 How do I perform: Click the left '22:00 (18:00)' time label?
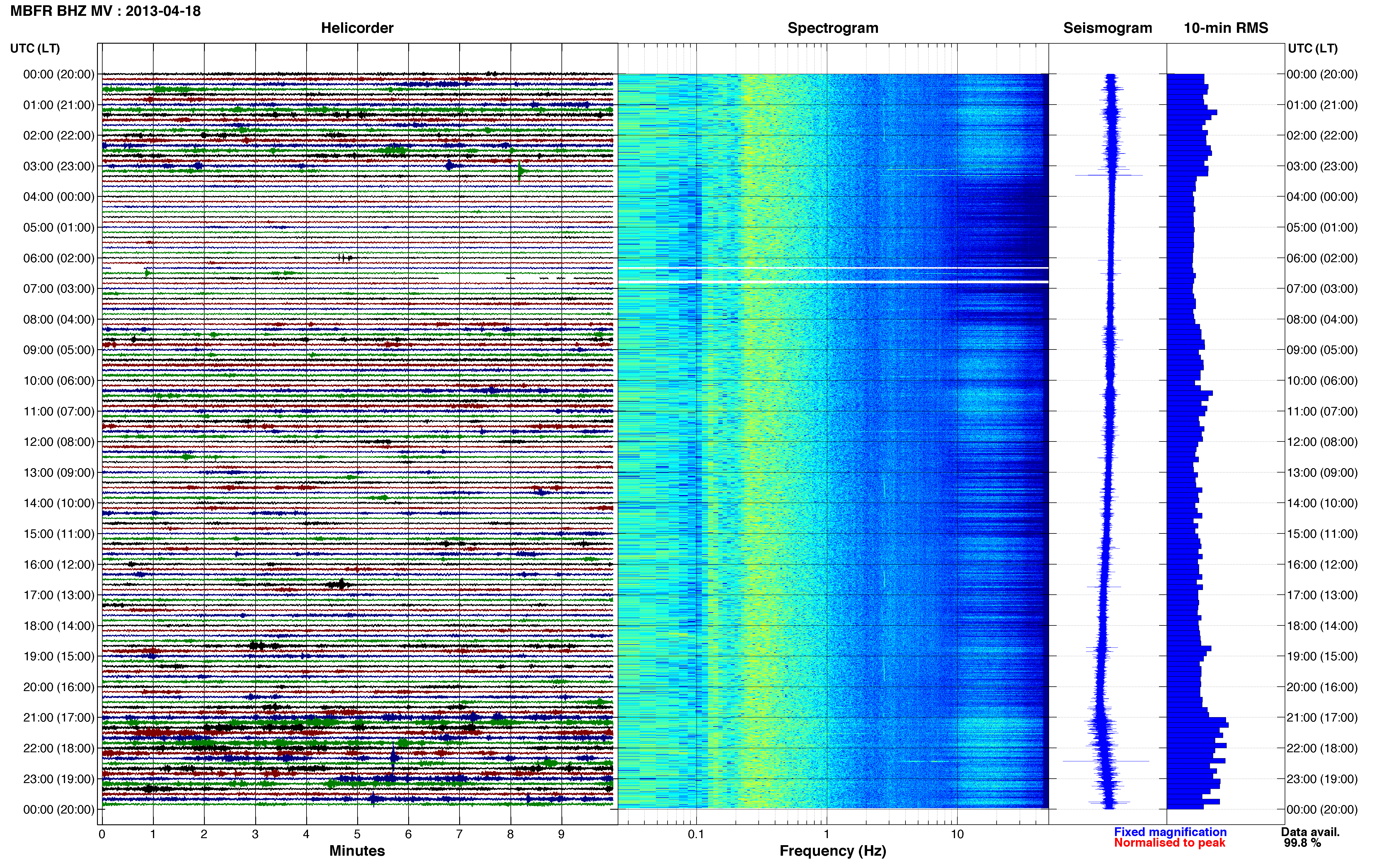coord(59,748)
